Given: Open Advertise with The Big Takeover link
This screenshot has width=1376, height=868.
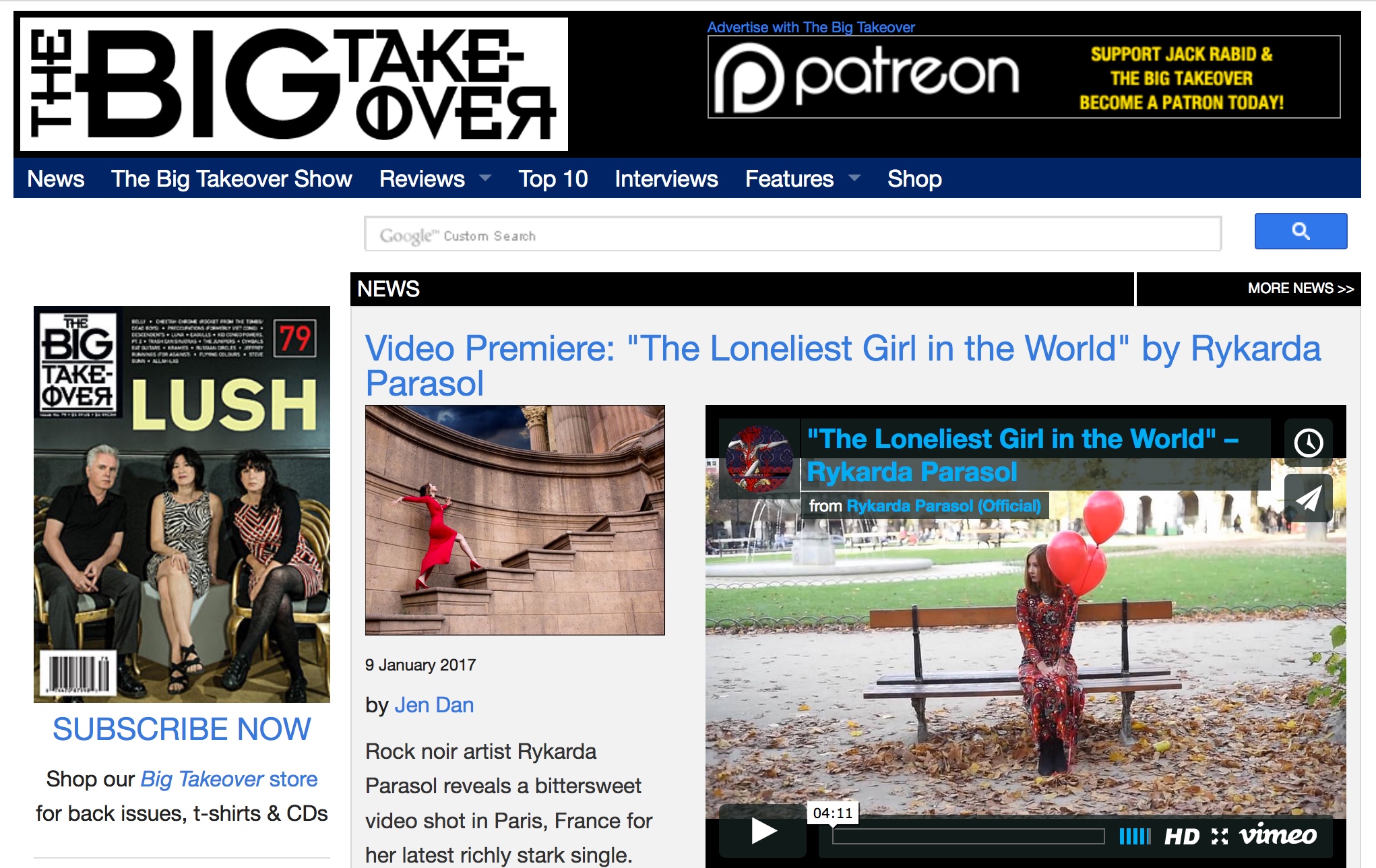Looking at the screenshot, I should pos(811,27).
